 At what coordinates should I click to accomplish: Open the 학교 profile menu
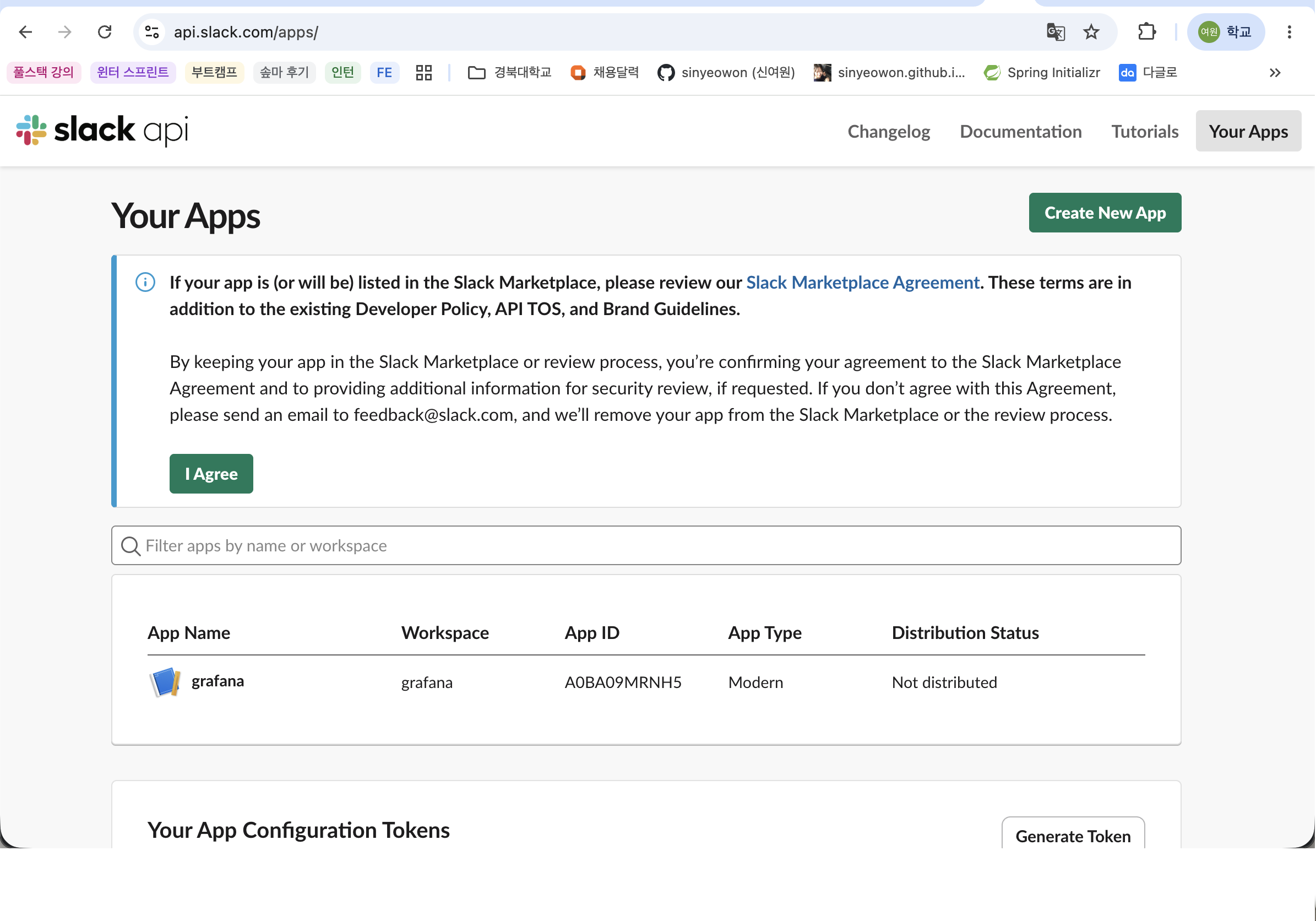(1226, 32)
